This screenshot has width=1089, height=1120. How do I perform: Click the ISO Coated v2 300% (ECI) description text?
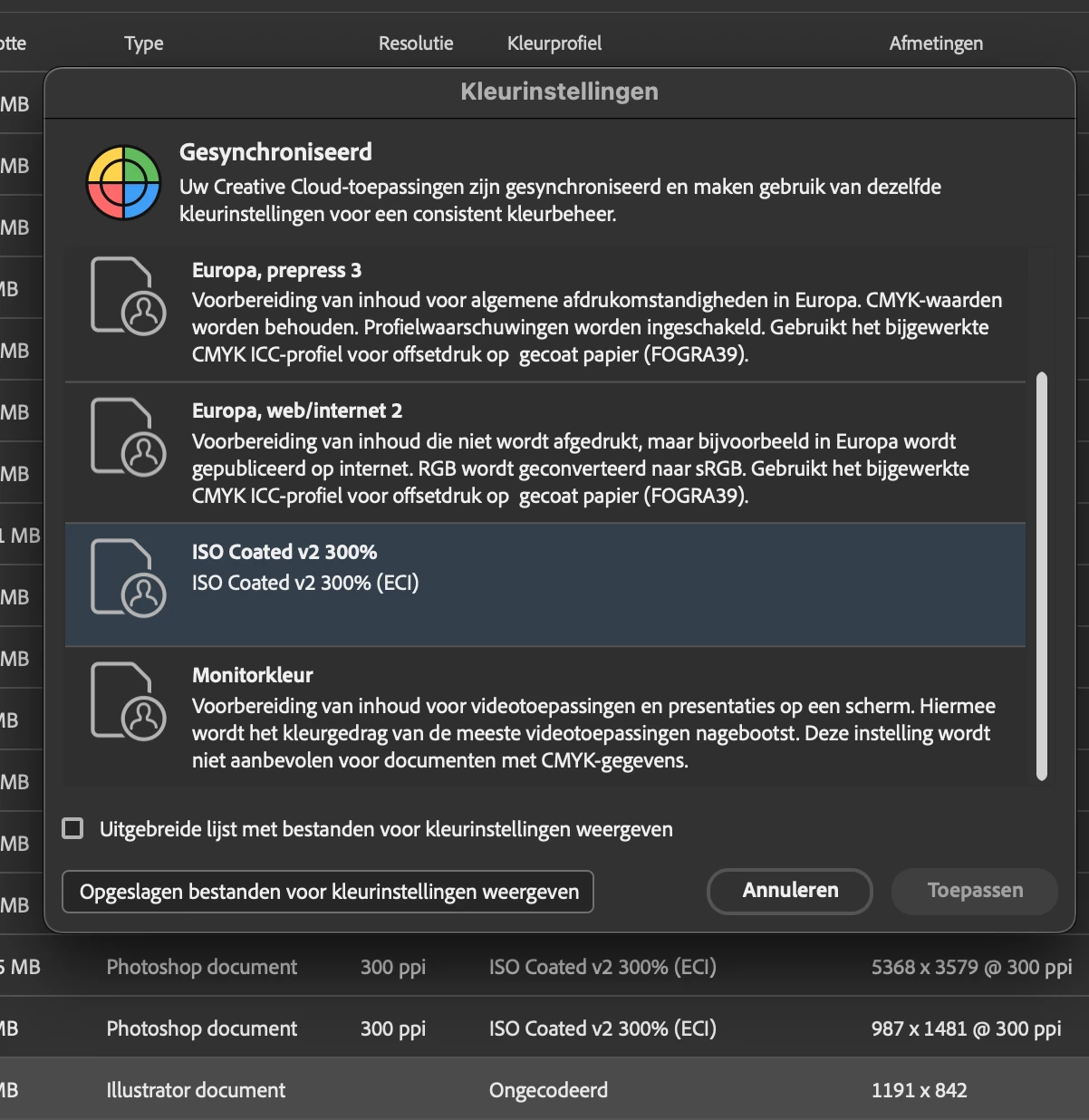click(x=305, y=583)
